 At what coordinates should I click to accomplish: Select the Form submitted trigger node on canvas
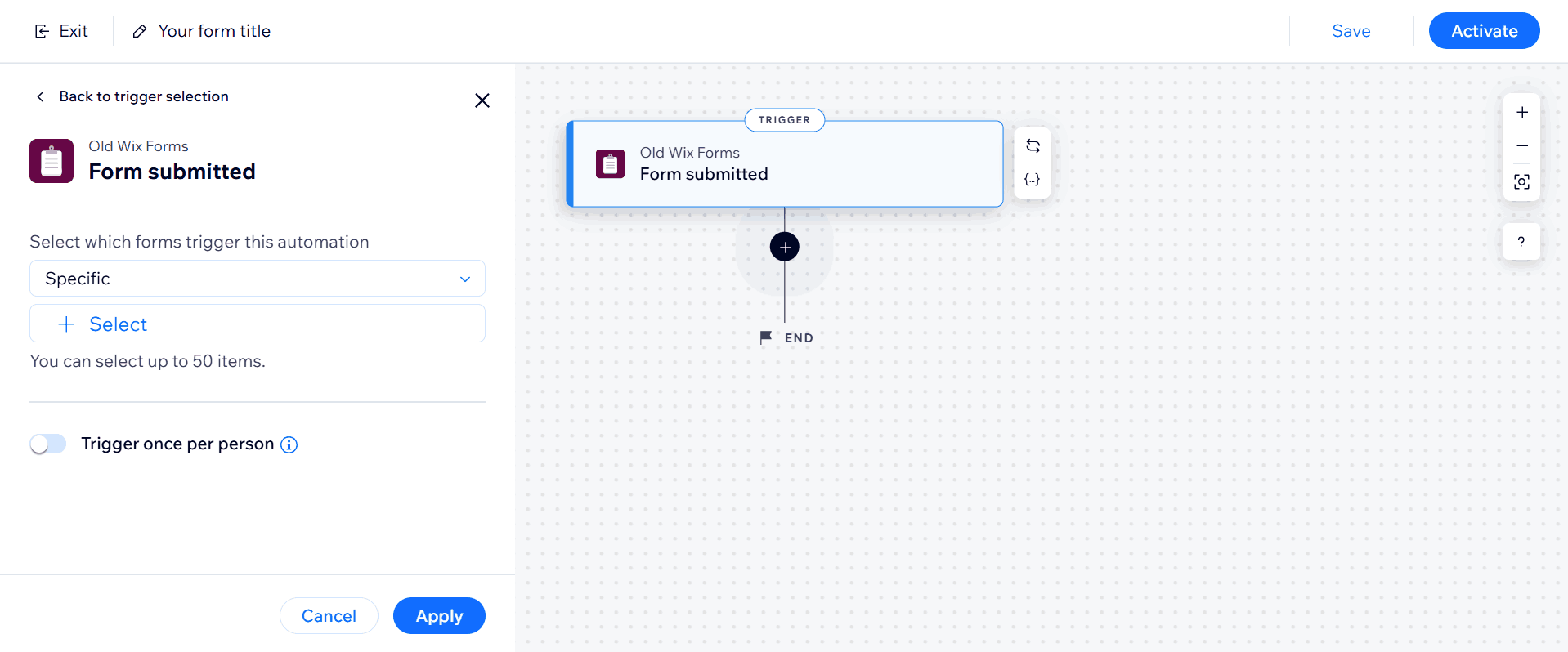(785, 163)
